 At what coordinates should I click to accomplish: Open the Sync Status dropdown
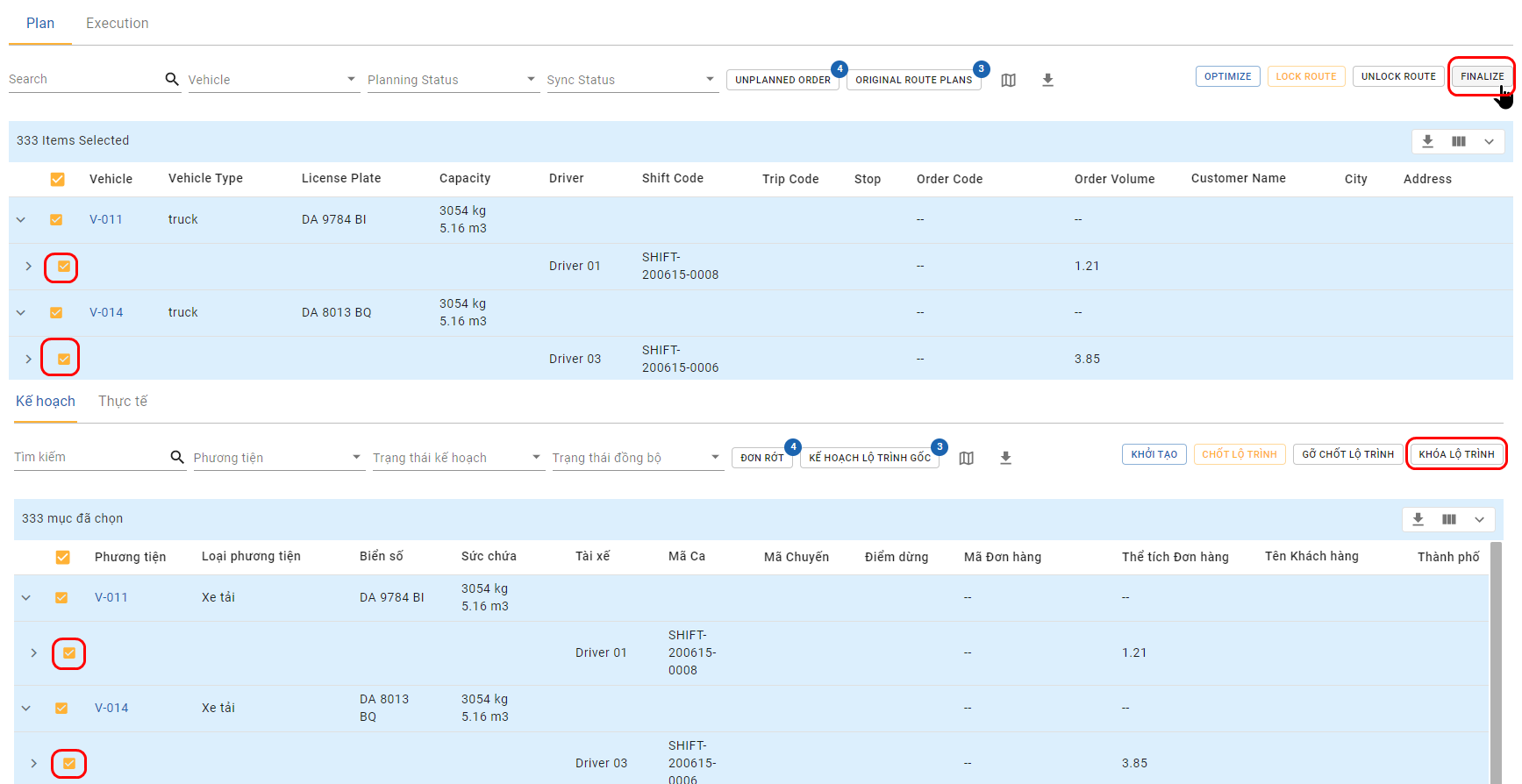(x=632, y=80)
